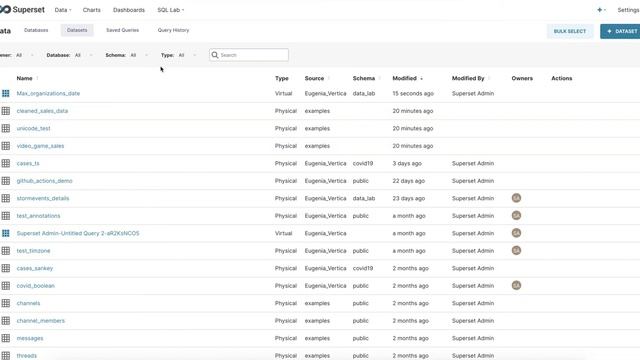Image resolution: width=640 pixels, height=360 pixels.
Task: Switch to the Query History tab
Action: tap(173, 30)
